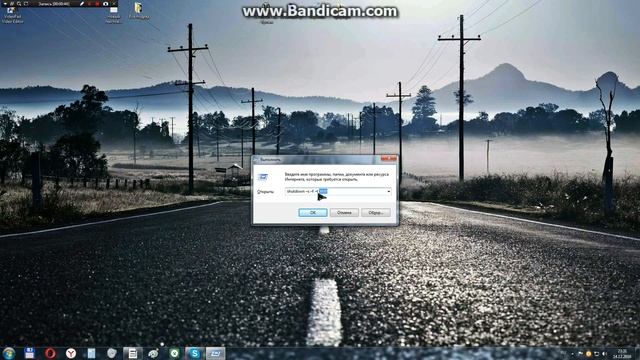Click the blue document taskbar icon
The height and width of the screenshot is (360, 640).
[91, 353]
